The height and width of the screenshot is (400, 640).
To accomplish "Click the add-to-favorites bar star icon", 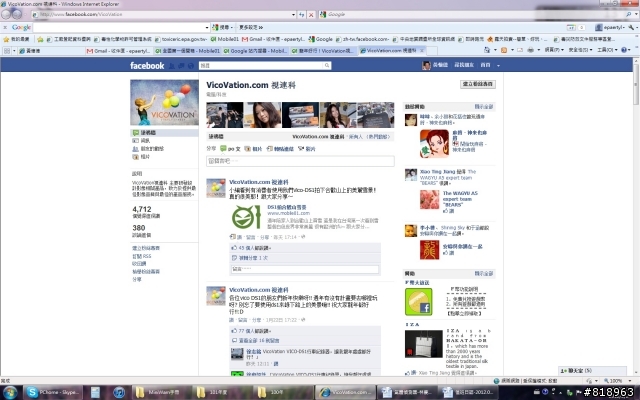I will (x=40, y=39).
